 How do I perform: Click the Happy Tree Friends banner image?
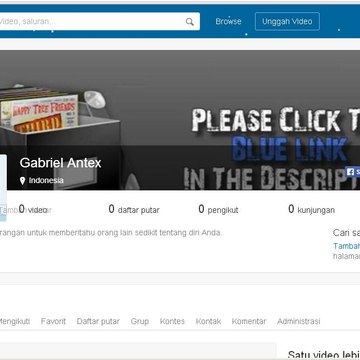pos(39,113)
